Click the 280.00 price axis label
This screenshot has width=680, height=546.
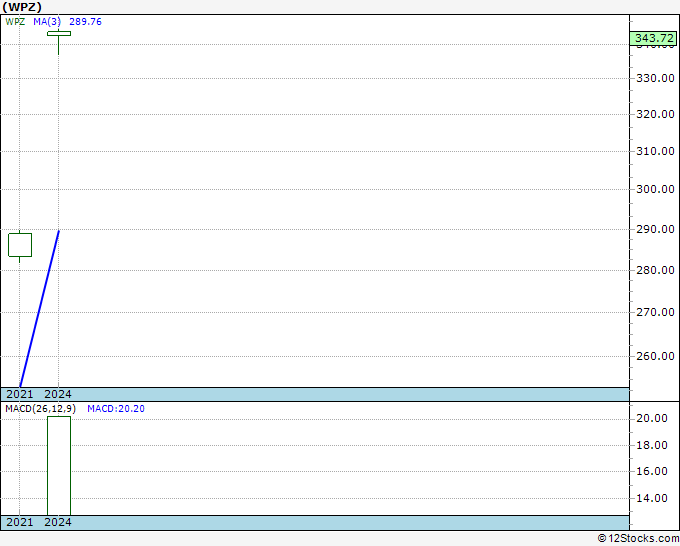point(654,270)
